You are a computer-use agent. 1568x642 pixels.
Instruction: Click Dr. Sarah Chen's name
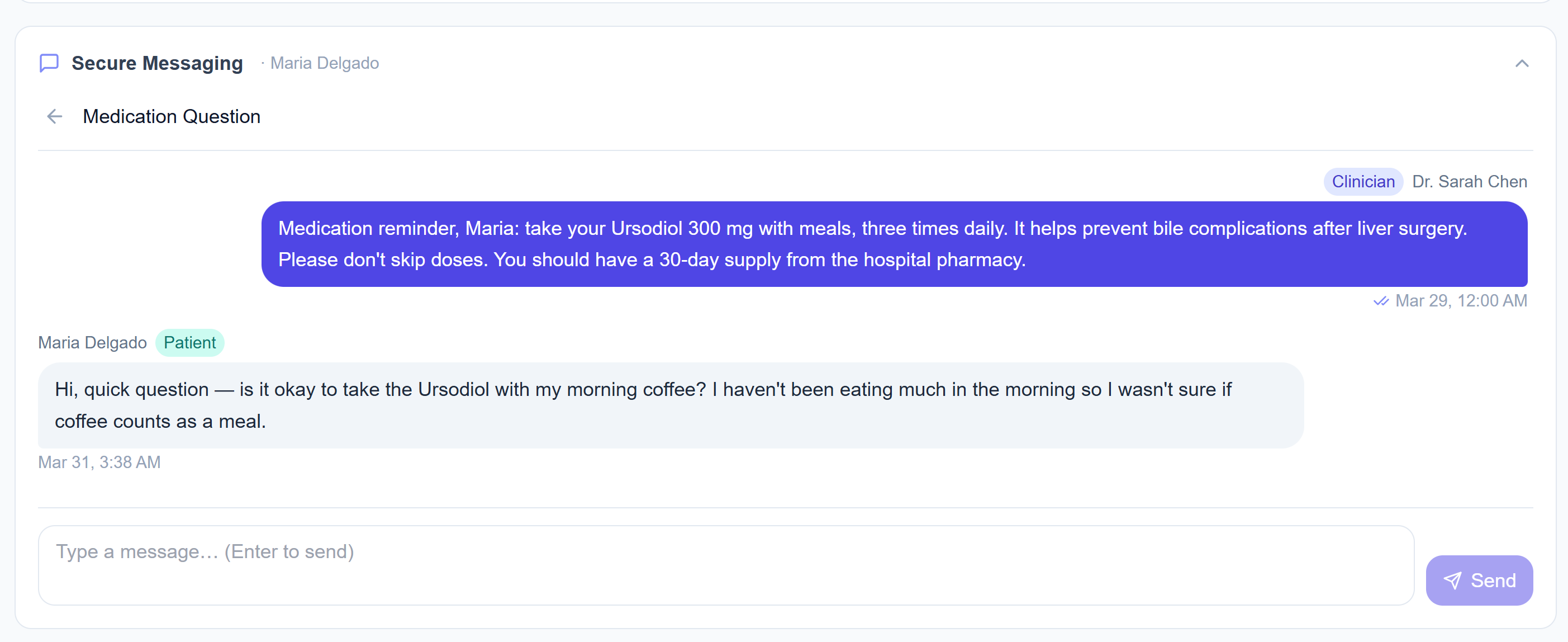tap(1470, 181)
